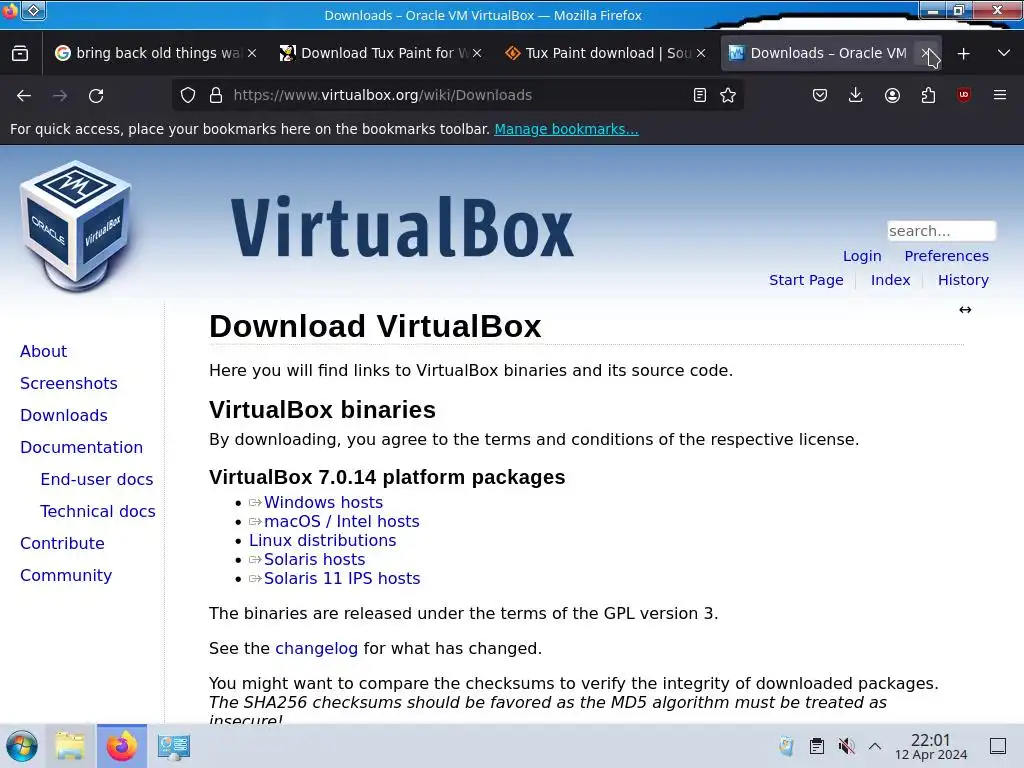1024x768 pixels.
Task: Switch to Download Tux Paint for Windows tab
Action: click(x=381, y=54)
